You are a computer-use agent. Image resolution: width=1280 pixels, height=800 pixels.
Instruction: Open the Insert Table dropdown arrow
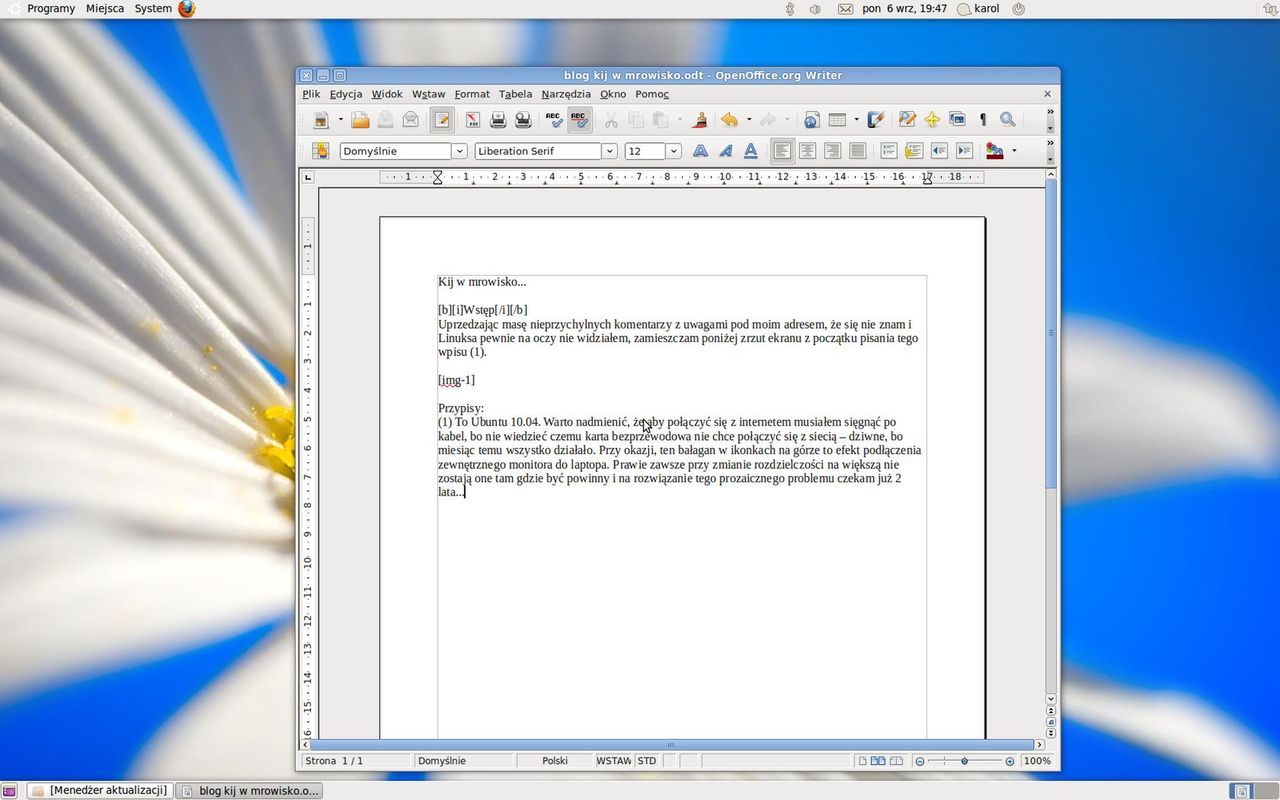coord(856,120)
